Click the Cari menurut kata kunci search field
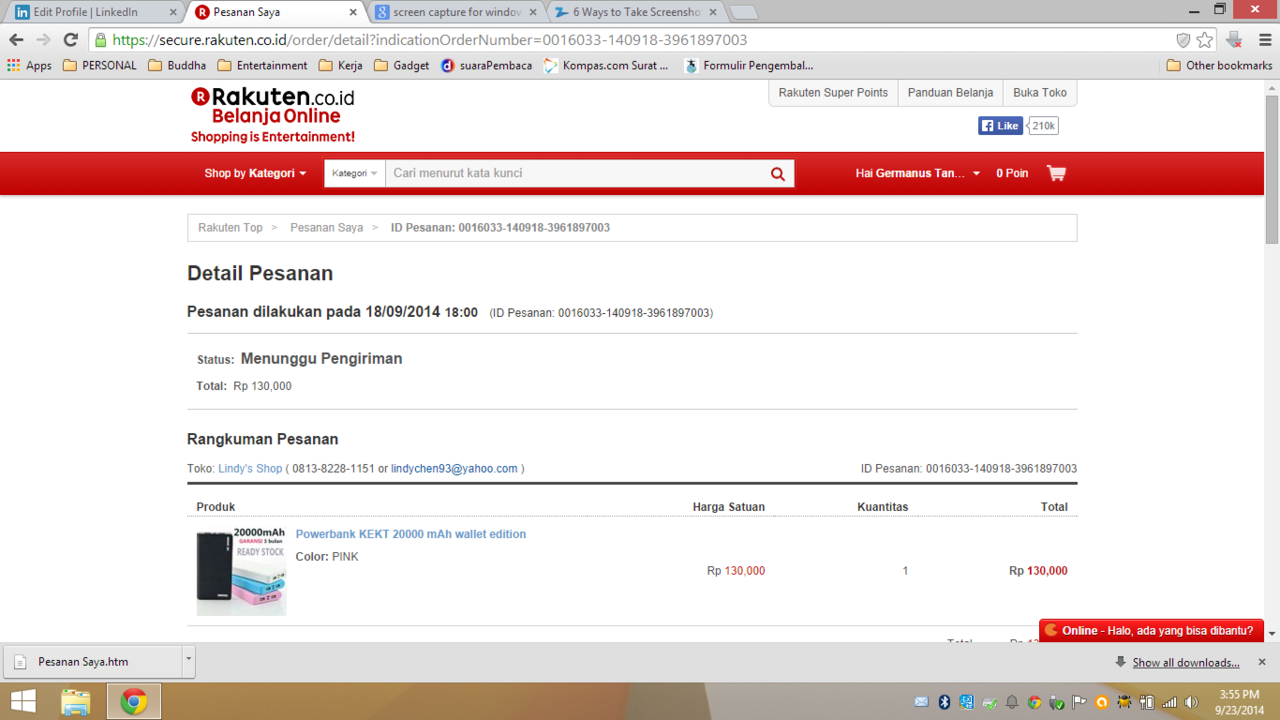 (578, 173)
